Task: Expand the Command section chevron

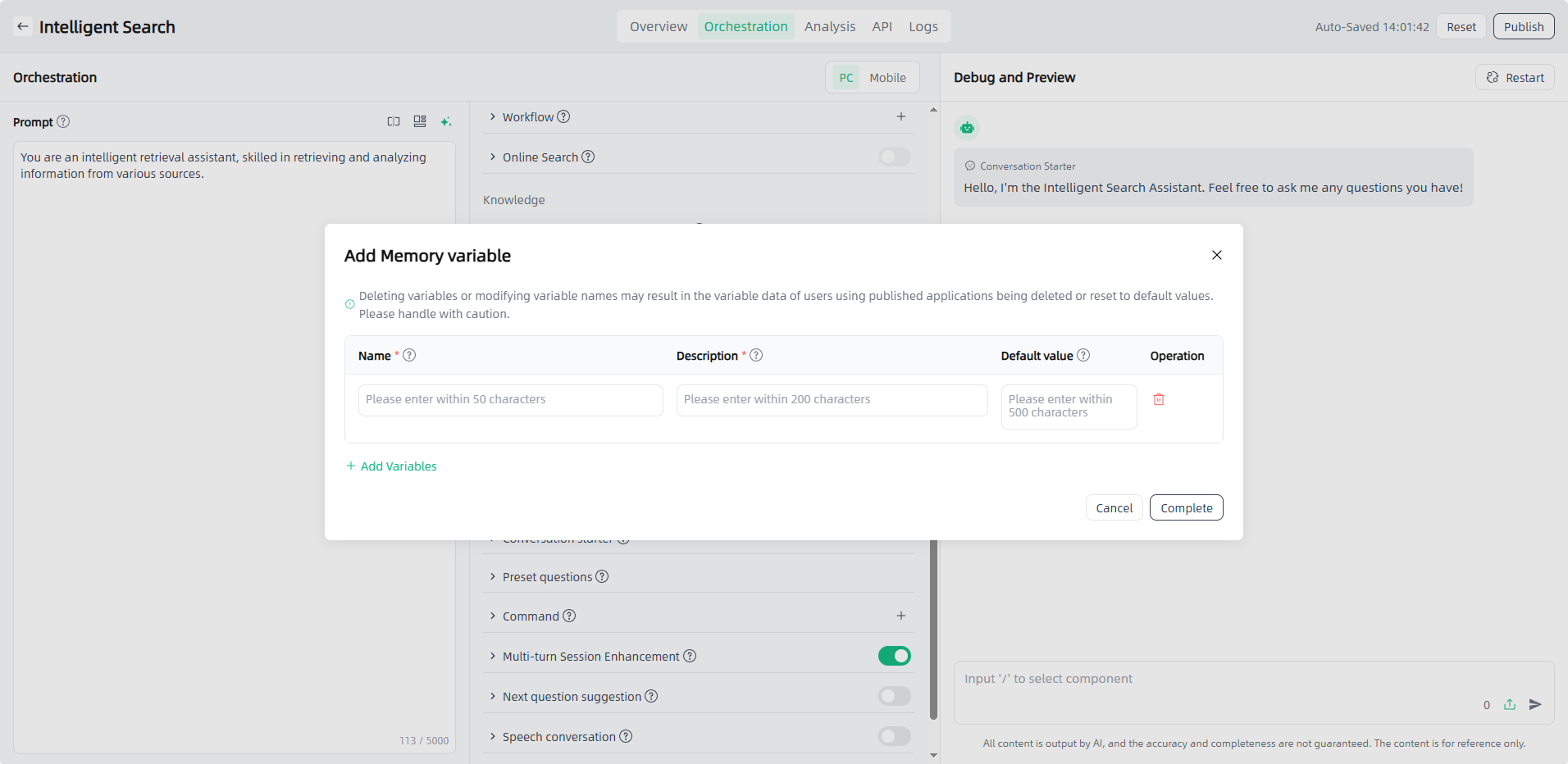Action: (493, 616)
